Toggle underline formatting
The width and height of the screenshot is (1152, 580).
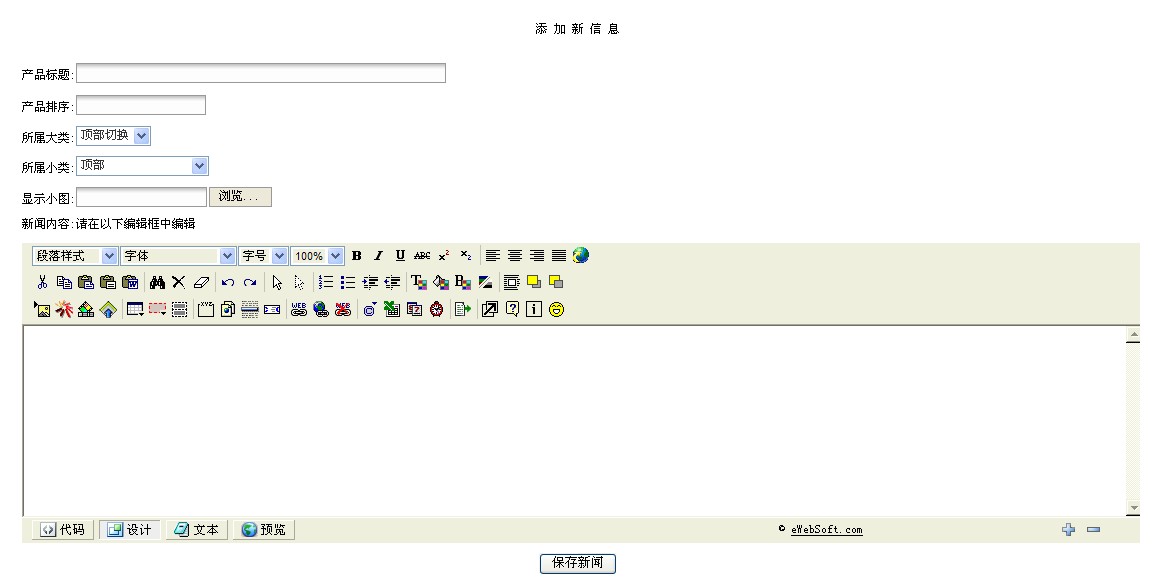click(400, 256)
